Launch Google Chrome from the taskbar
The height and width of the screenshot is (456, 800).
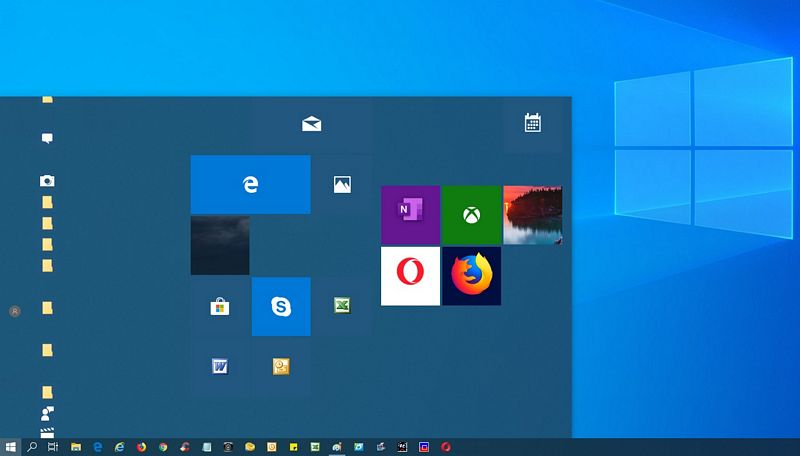[163, 447]
